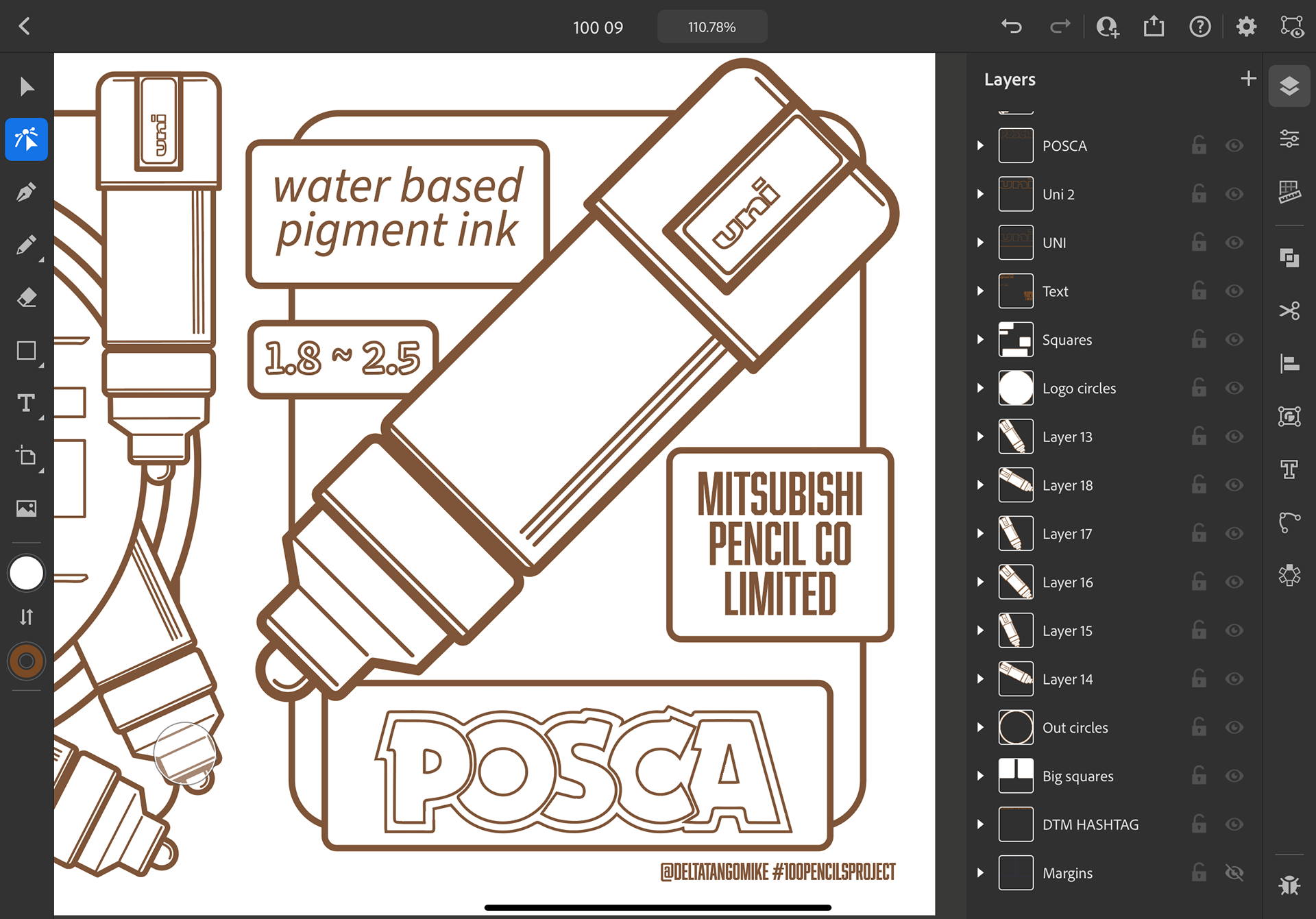
Task: Expand the Margins layer
Action: (981, 872)
